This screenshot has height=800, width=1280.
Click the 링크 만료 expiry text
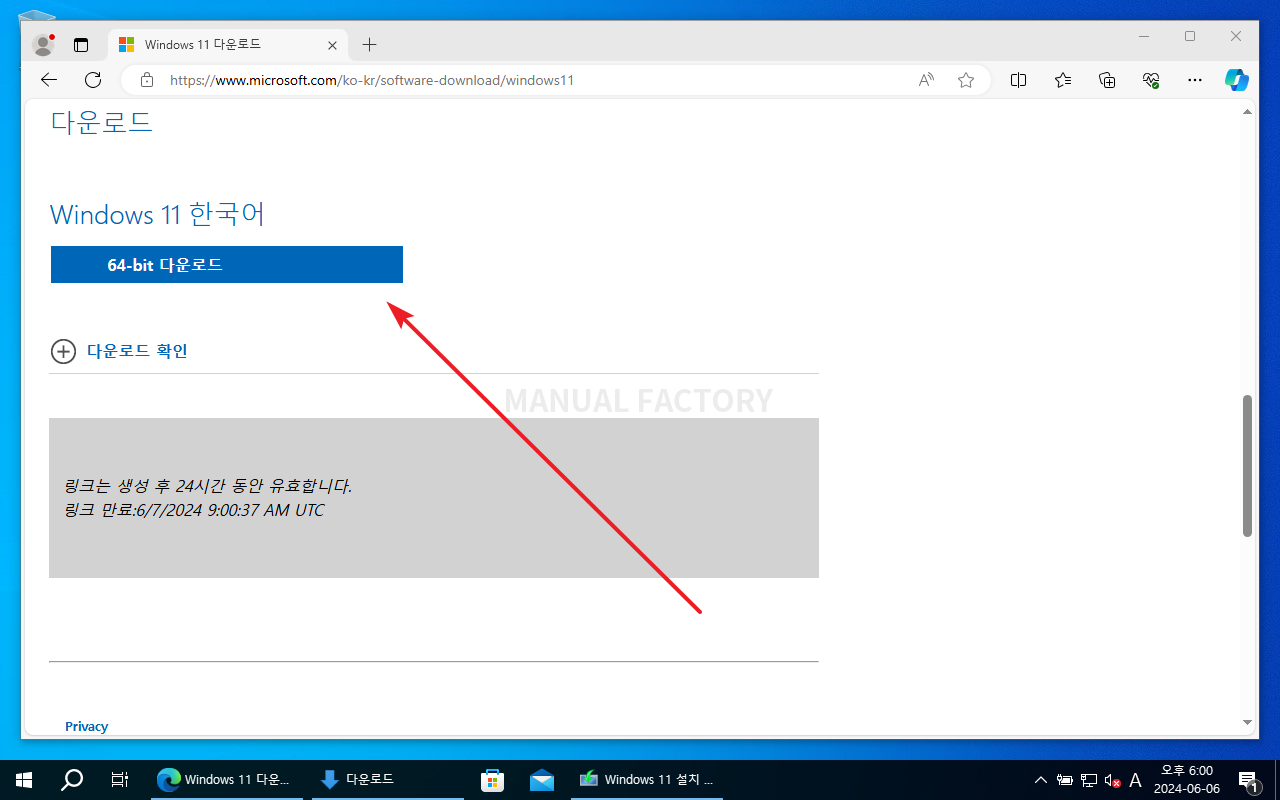tap(194, 510)
